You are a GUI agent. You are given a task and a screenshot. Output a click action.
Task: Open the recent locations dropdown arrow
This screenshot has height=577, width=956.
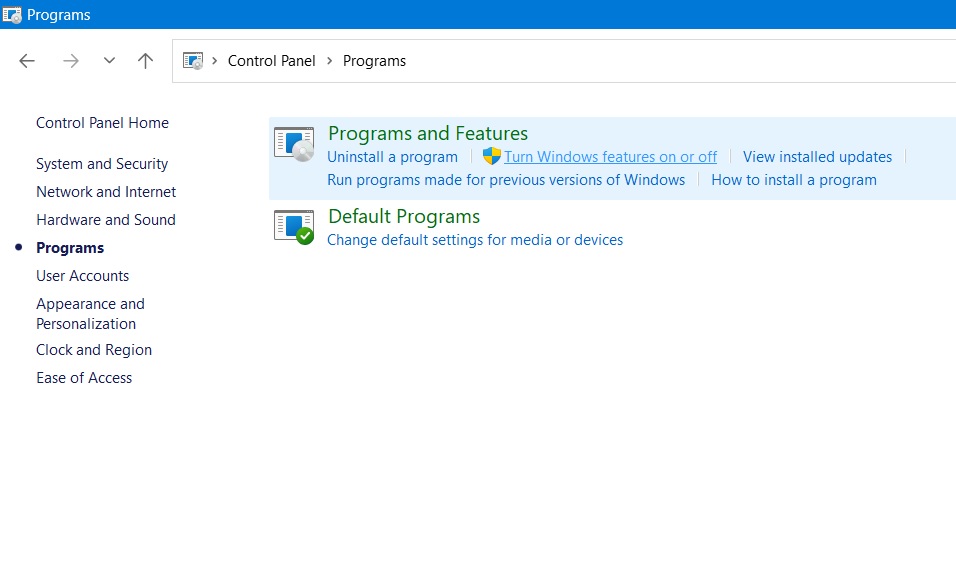(109, 60)
